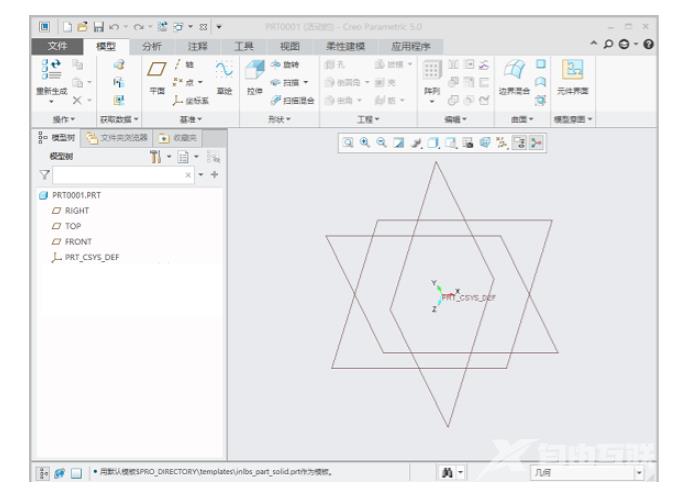Toggle browser display icon in status bar
This screenshot has width=673, height=496.
click(60, 473)
